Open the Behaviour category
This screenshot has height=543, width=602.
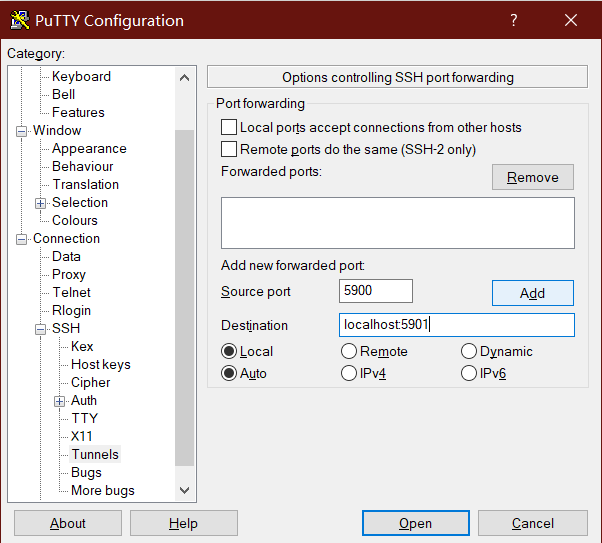pyautogui.click(x=83, y=166)
